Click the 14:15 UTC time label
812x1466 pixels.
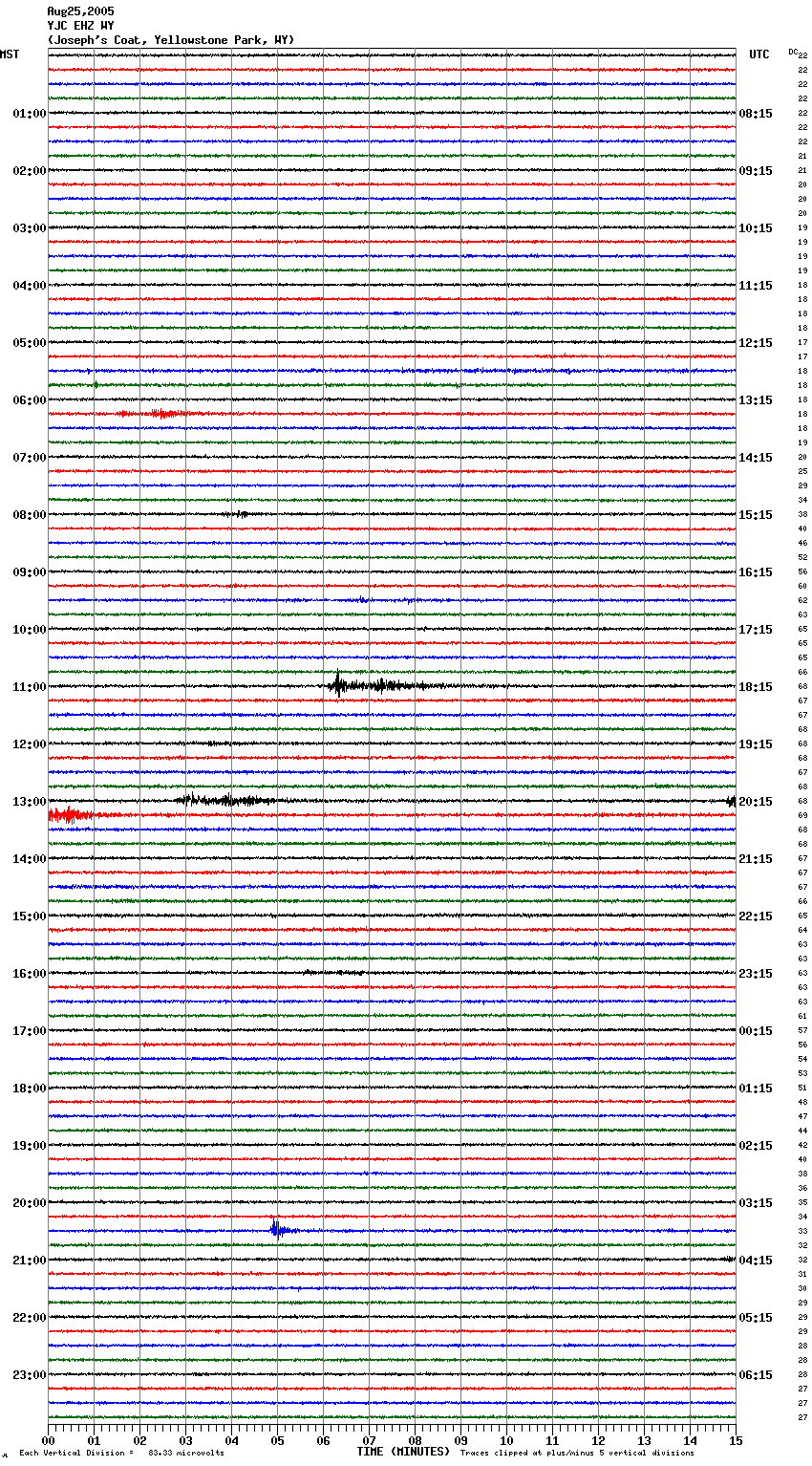click(756, 458)
